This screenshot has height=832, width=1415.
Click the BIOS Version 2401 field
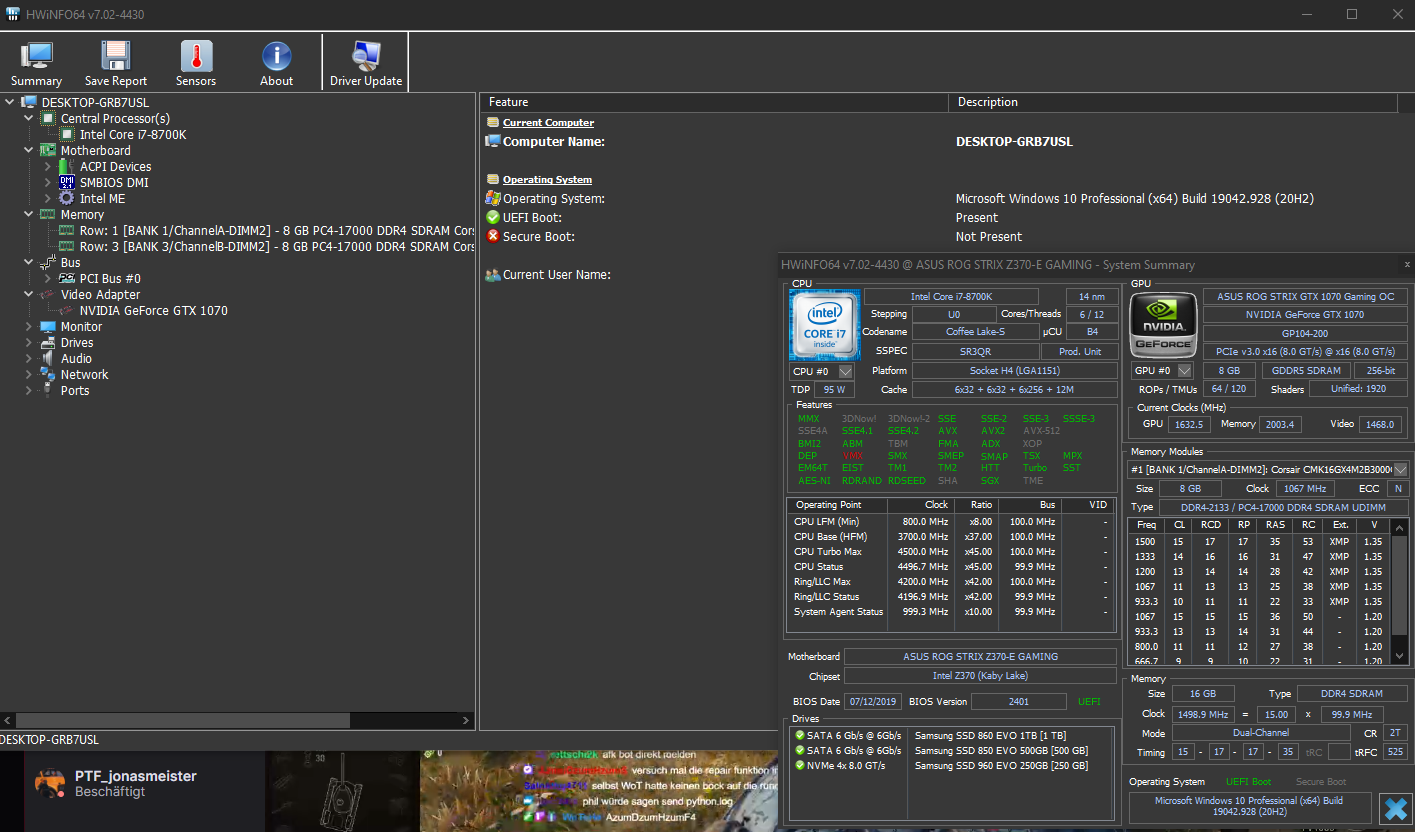point(1018,702)
